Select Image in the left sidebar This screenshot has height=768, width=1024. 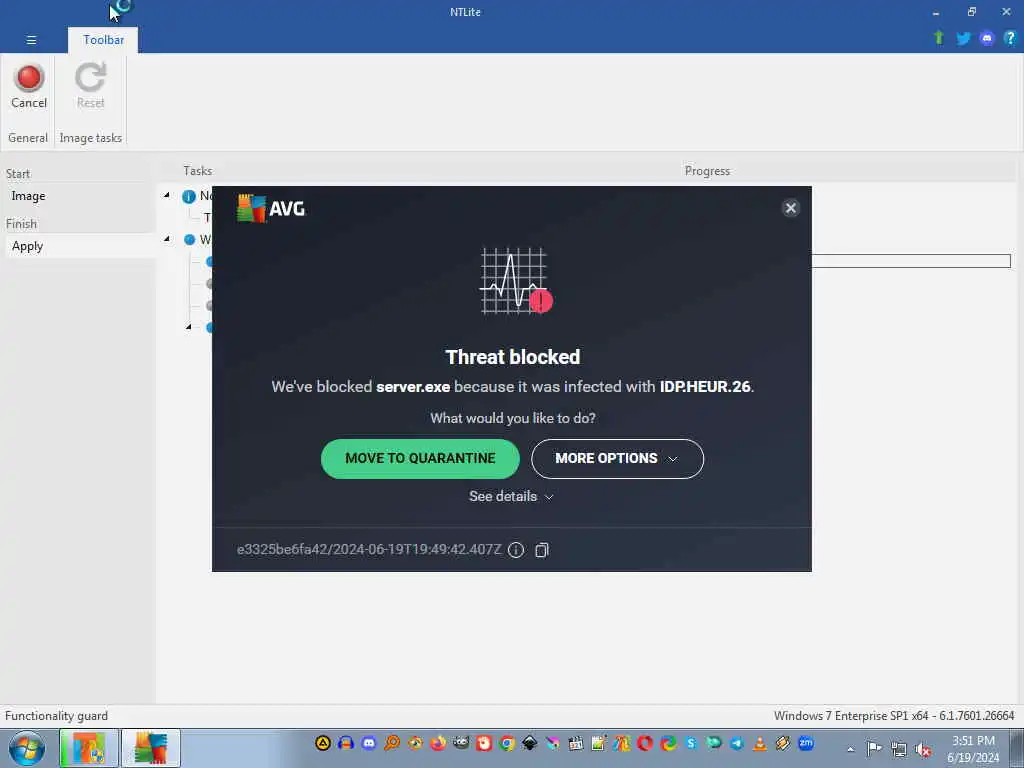pos(28,196)
